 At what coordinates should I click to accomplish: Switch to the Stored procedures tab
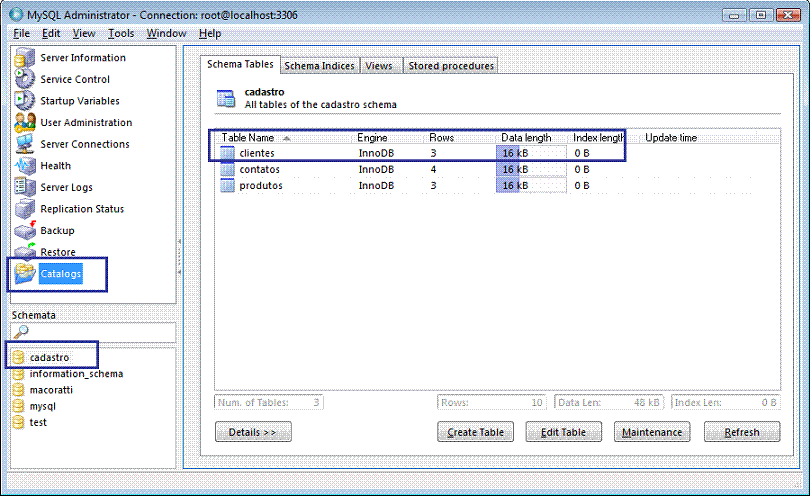coord(451,66)
